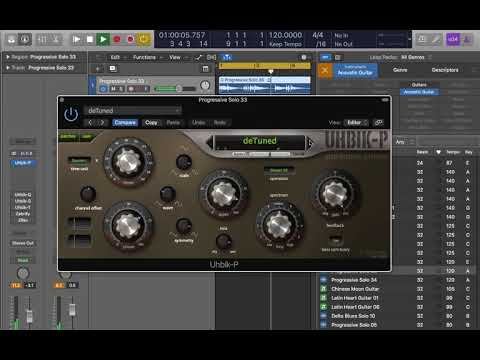Go to next preset arrow in plugin header
Screen dimensions: 480x360
coord(102,122)
